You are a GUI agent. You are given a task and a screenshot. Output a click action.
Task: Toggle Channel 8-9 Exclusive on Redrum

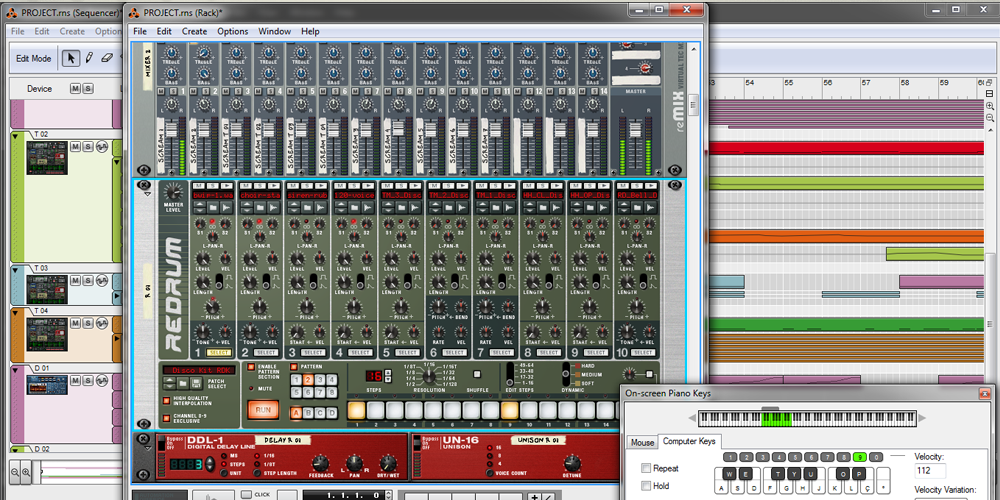167,418
